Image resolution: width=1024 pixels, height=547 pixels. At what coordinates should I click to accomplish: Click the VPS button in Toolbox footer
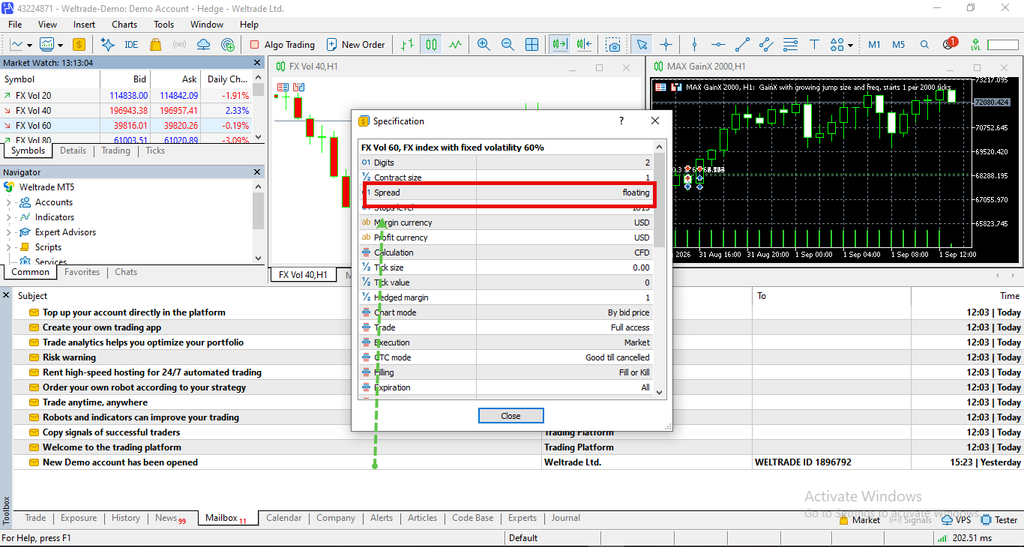957,520
